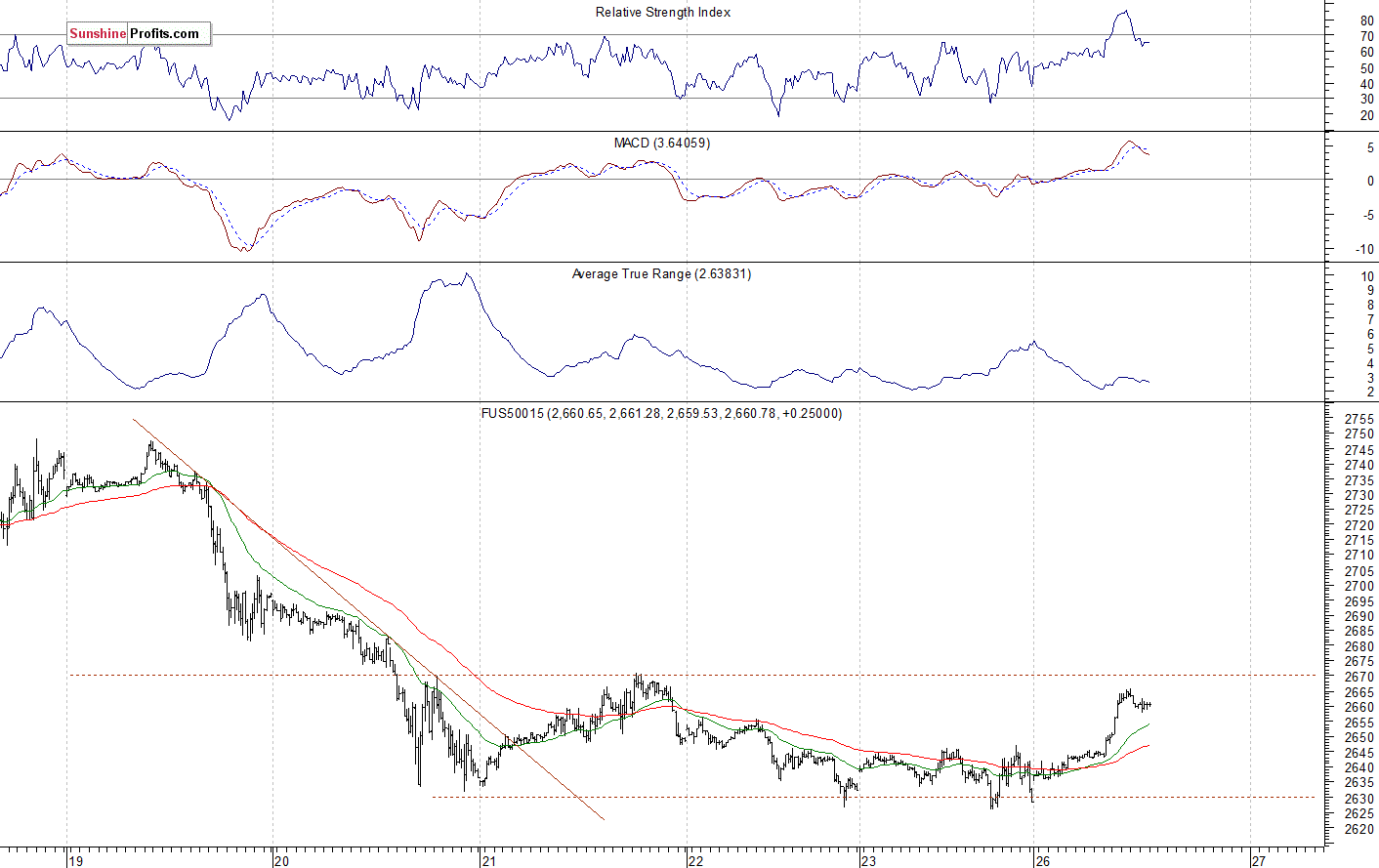Click the Average True Range (2.63831) label

662,274
